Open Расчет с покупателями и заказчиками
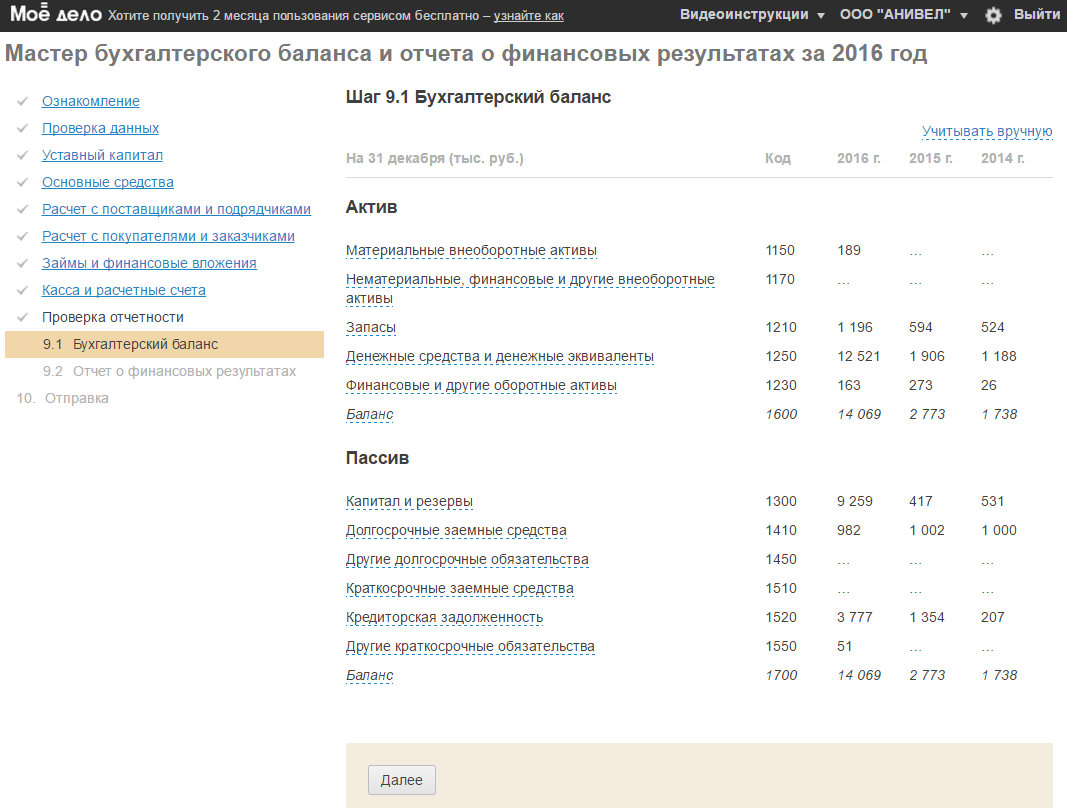This screenshot has width=1067, height=808. click(168, 236)
